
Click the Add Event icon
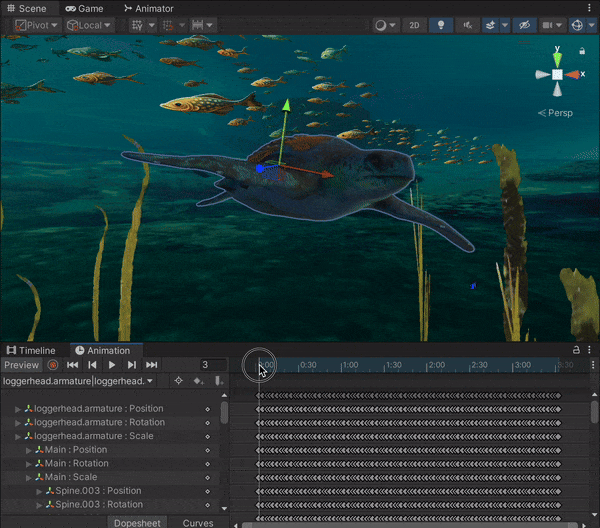(218, 381)
